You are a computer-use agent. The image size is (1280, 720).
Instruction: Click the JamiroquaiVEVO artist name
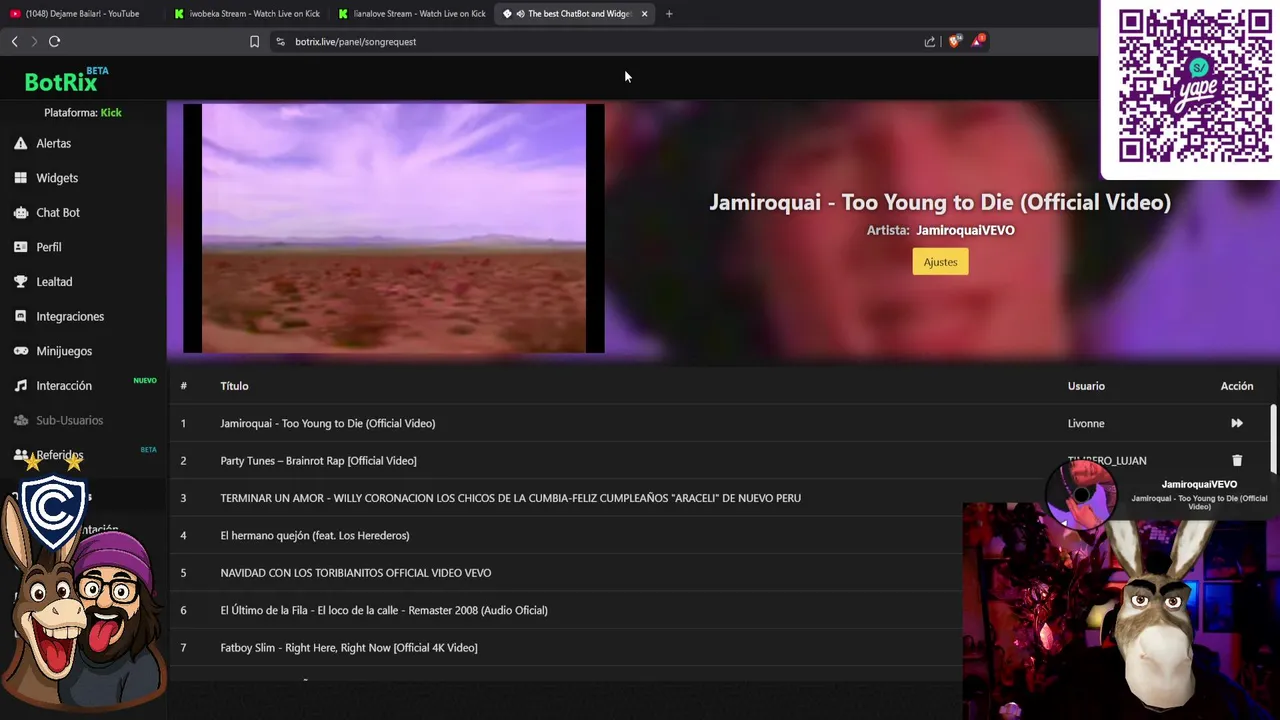[965, 230]
